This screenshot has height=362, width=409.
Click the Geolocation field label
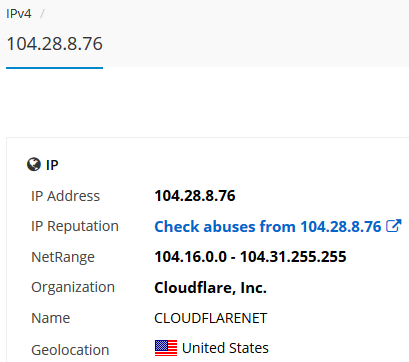(x=70, y=350)
